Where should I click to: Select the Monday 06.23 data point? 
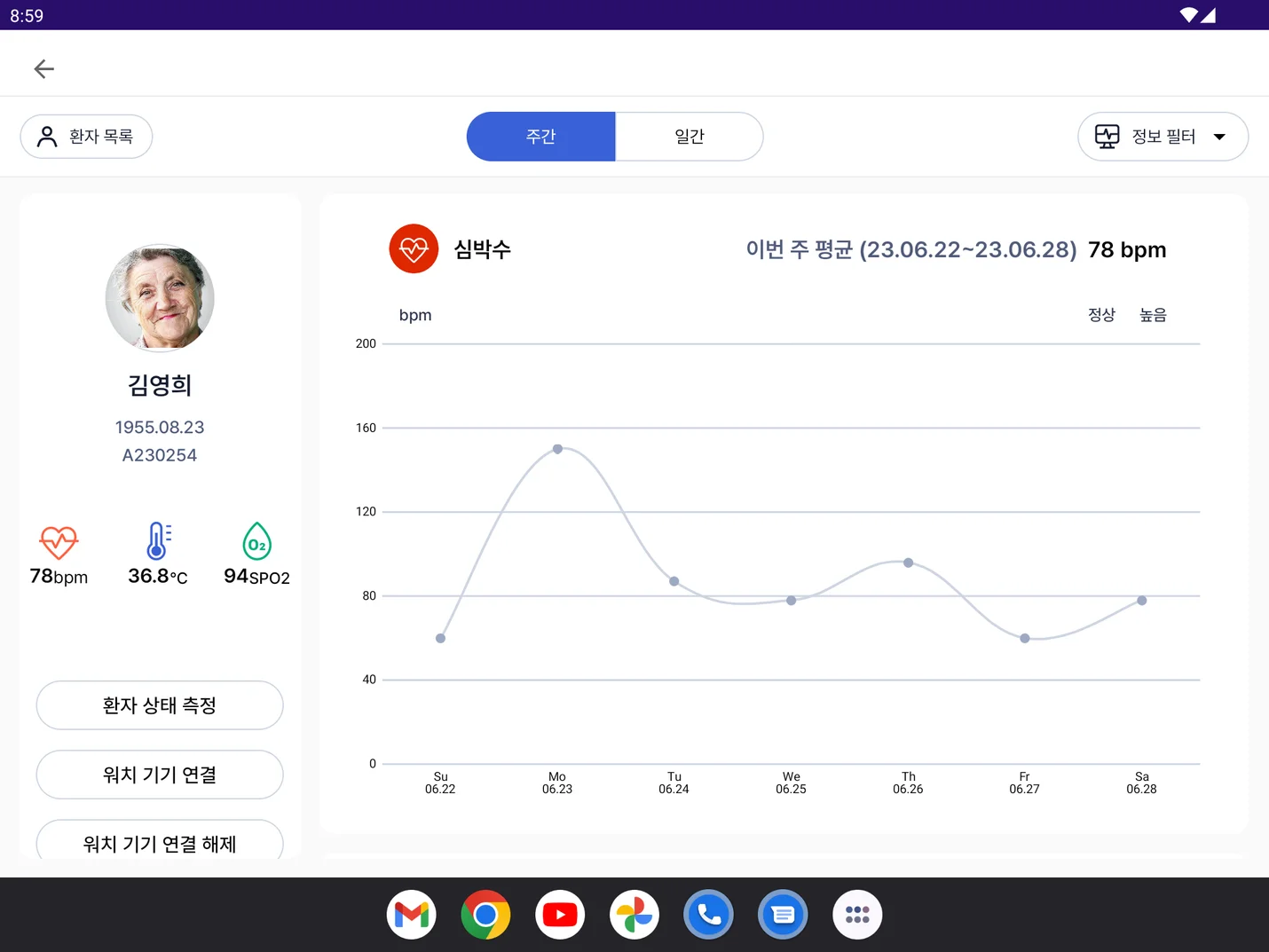(557, 449)
